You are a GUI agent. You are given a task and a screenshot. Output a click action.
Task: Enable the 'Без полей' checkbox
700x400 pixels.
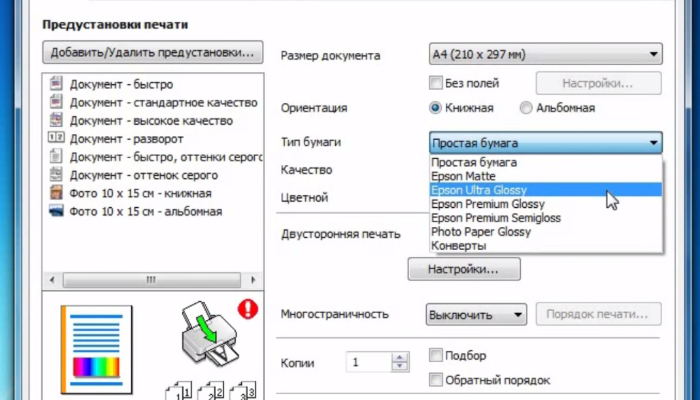[435, 83]
